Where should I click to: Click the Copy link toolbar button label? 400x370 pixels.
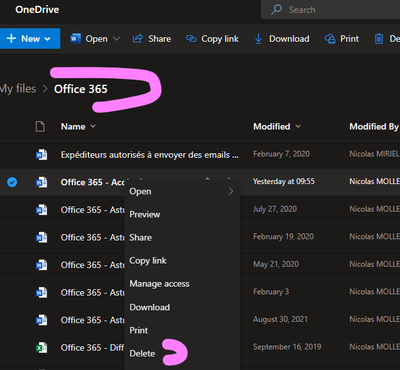220,39
